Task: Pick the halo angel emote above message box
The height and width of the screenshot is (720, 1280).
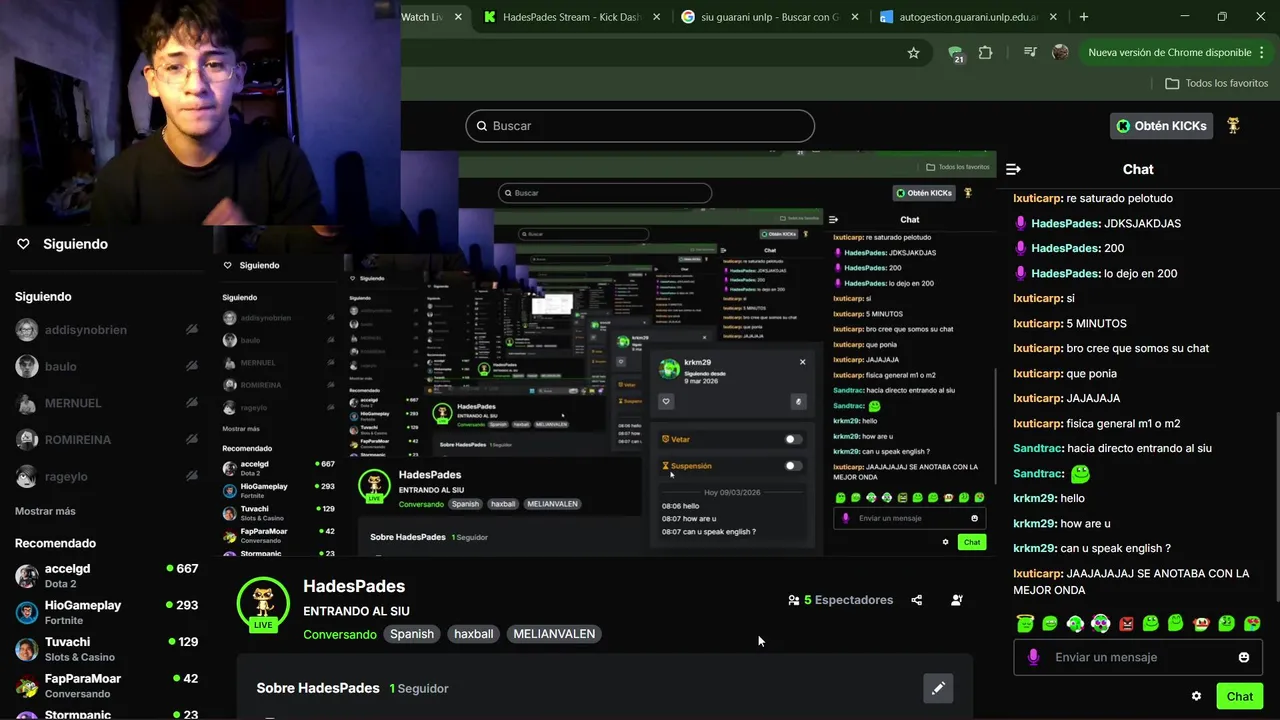Action: (1025, 623)
